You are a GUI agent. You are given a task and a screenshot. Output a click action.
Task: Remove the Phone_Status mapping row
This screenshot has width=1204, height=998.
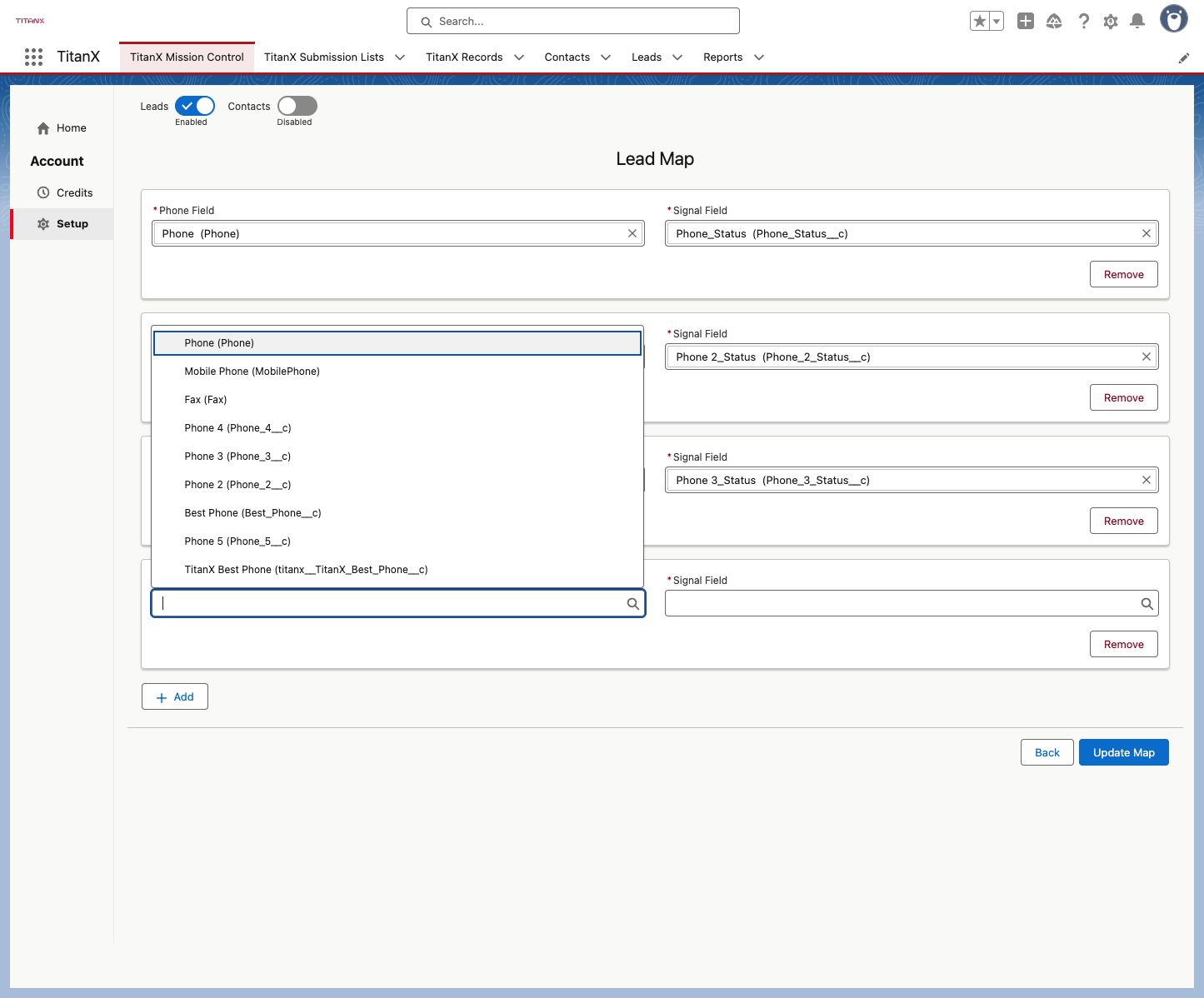[1123, 274]
